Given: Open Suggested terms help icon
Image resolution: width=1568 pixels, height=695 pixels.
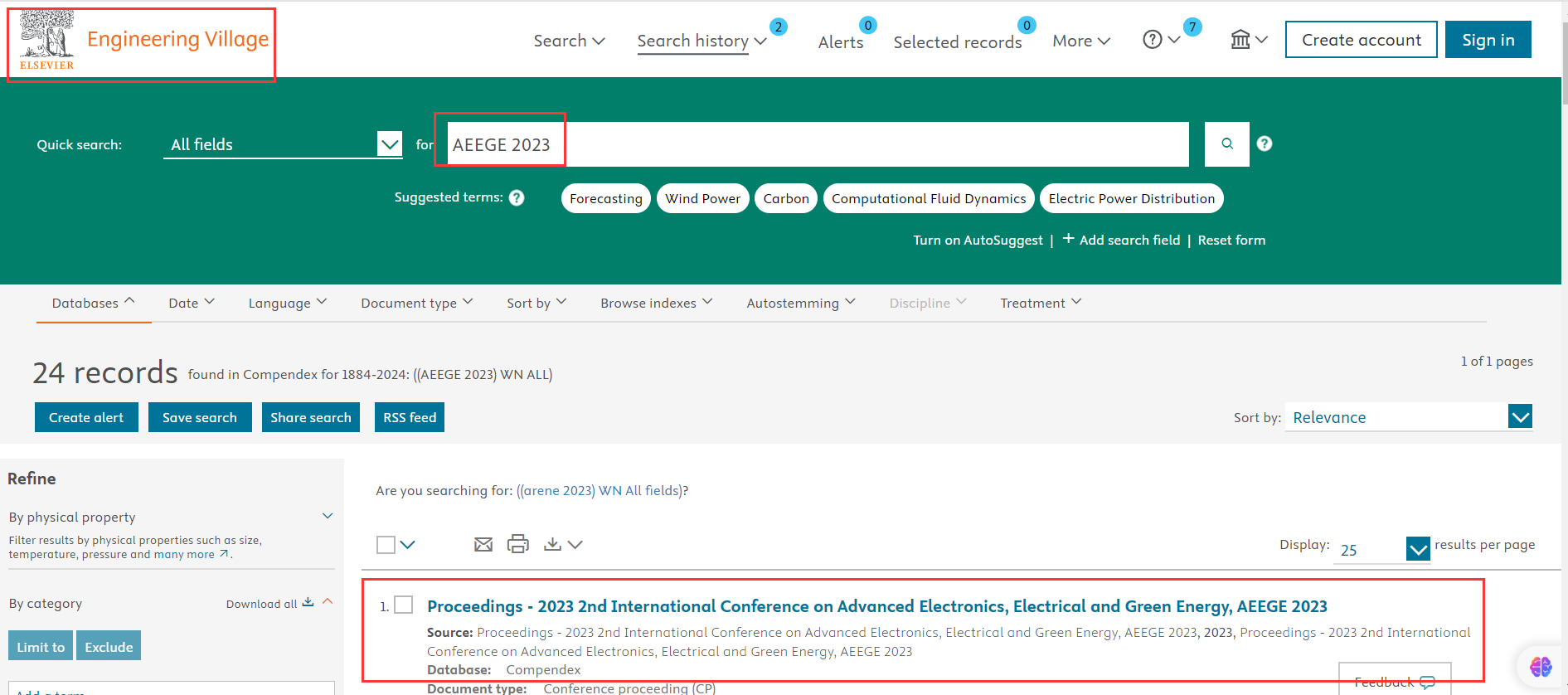Looking at the screenshot, I should tap(517, 197).
